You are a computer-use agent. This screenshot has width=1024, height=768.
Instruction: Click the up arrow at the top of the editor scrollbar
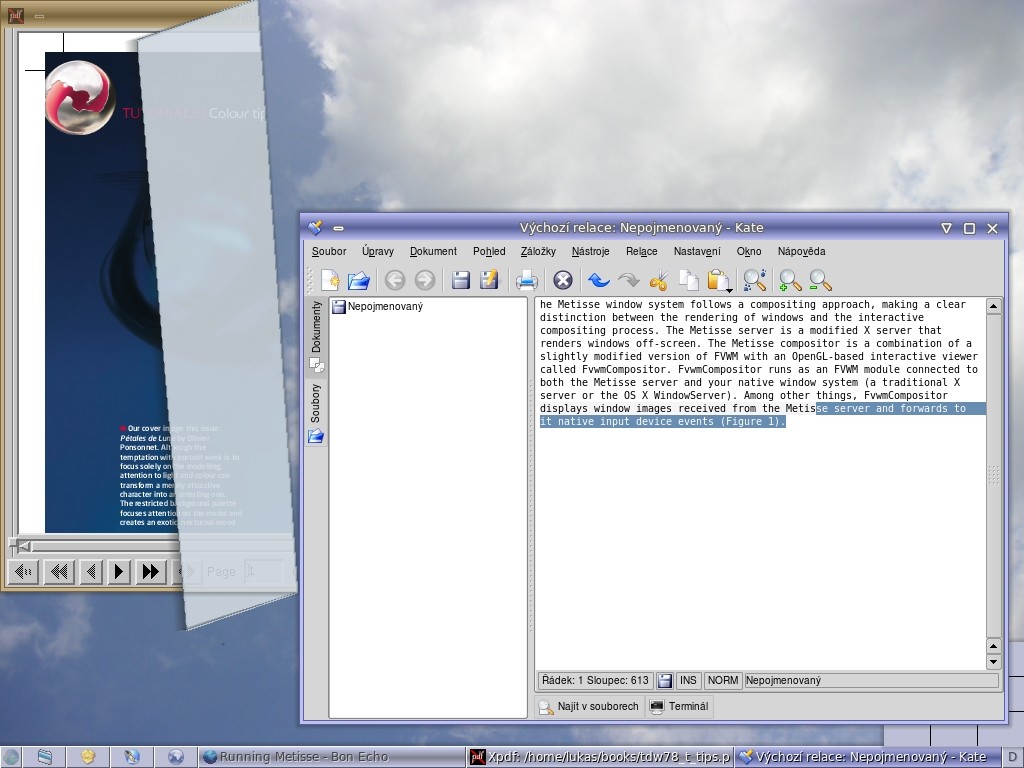993,306
